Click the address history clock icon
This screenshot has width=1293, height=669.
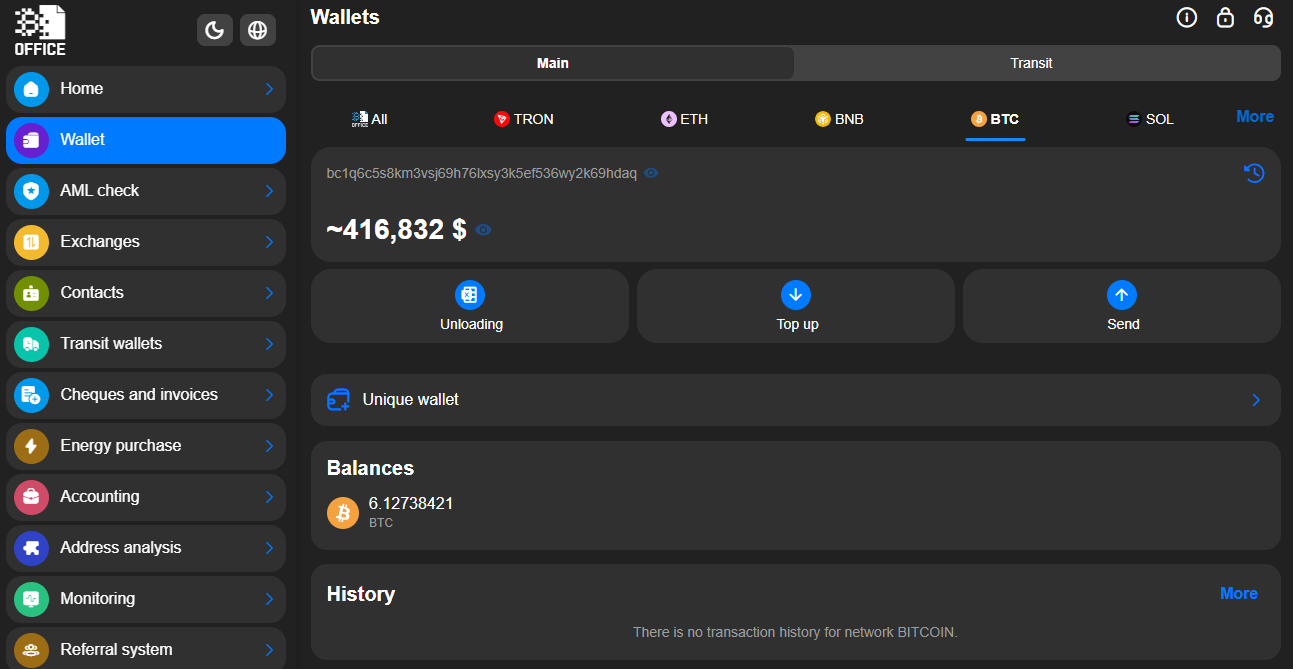coord(1253,173)
